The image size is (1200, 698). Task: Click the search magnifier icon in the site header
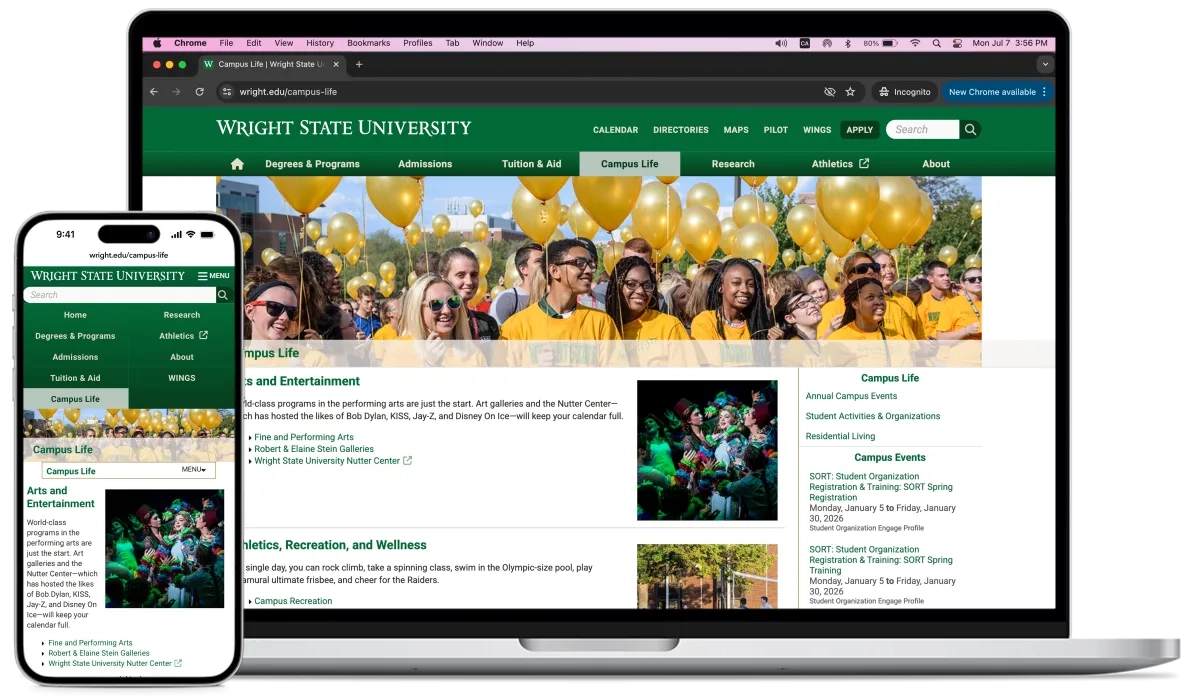click(x=969, y=129)
